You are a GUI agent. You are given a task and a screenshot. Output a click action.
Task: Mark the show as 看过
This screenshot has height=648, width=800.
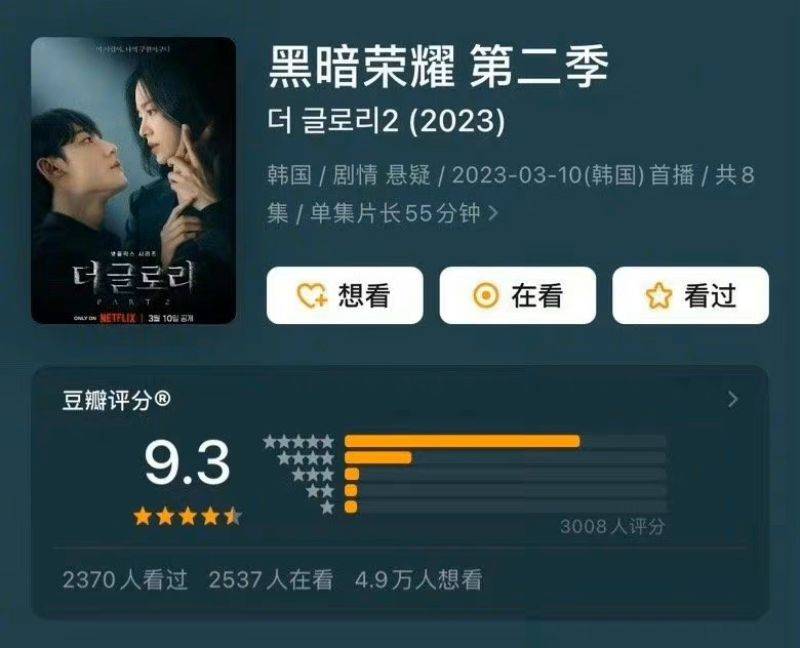click(x=690, y=295)
